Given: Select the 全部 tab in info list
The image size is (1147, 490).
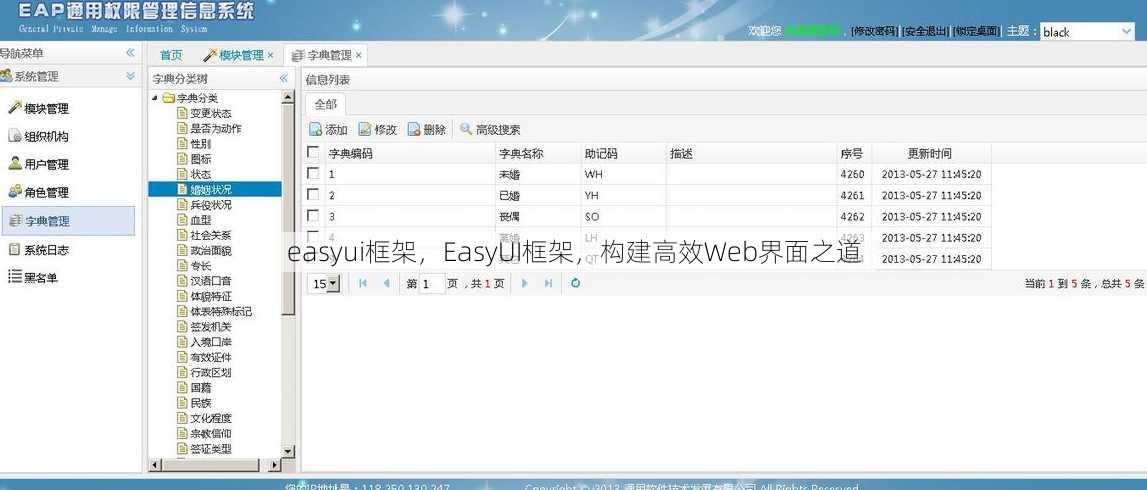Looking at the screenshot, I should tap(326, 104).
